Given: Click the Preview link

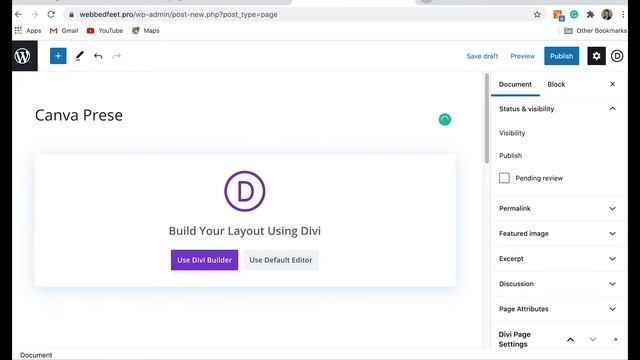Looking at the screenshot, I should (x=522, y=56).
